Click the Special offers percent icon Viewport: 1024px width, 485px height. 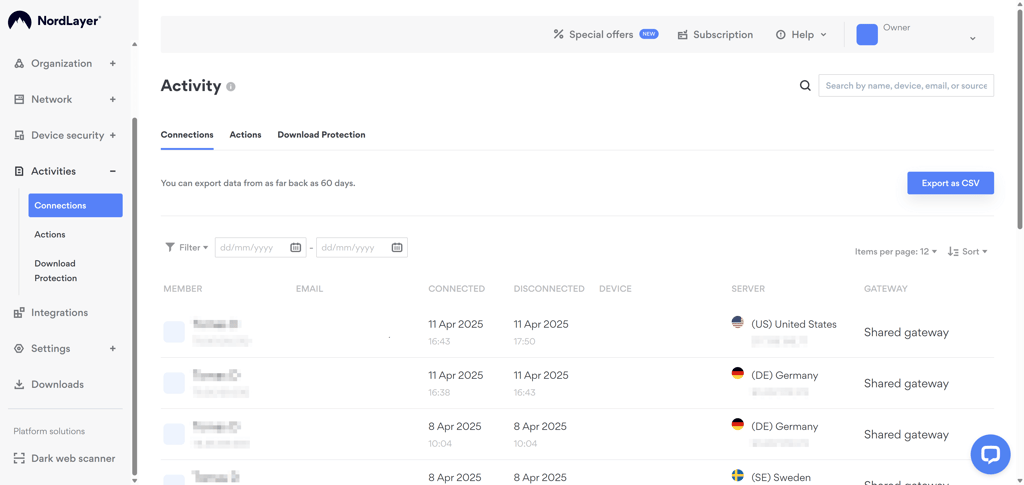[558, 35]
